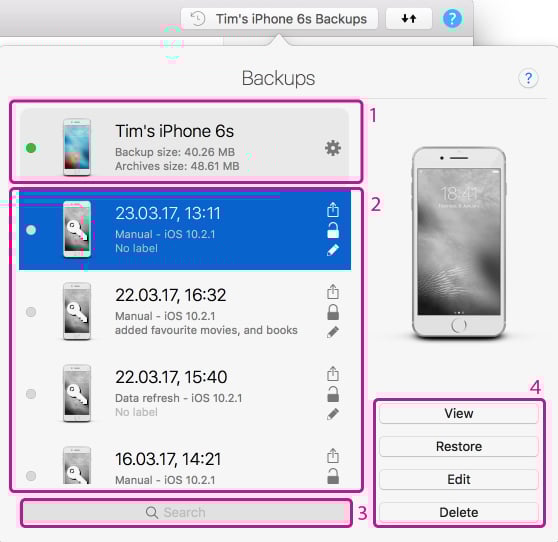Click the 22.03.17, 15:40 backup thumbnail
558x542 pixels.
point(77,393)
